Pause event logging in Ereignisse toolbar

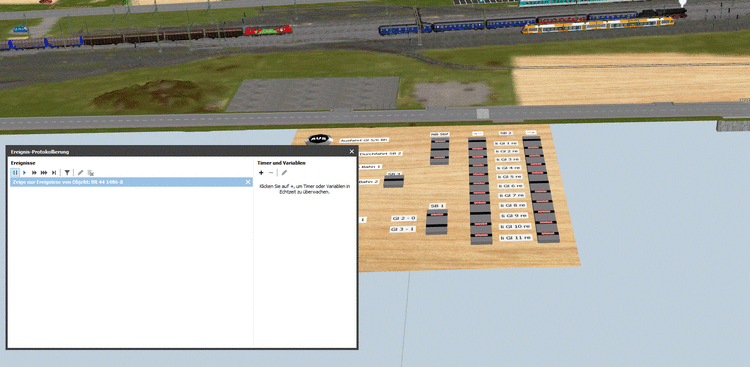(x=15, y=172)
